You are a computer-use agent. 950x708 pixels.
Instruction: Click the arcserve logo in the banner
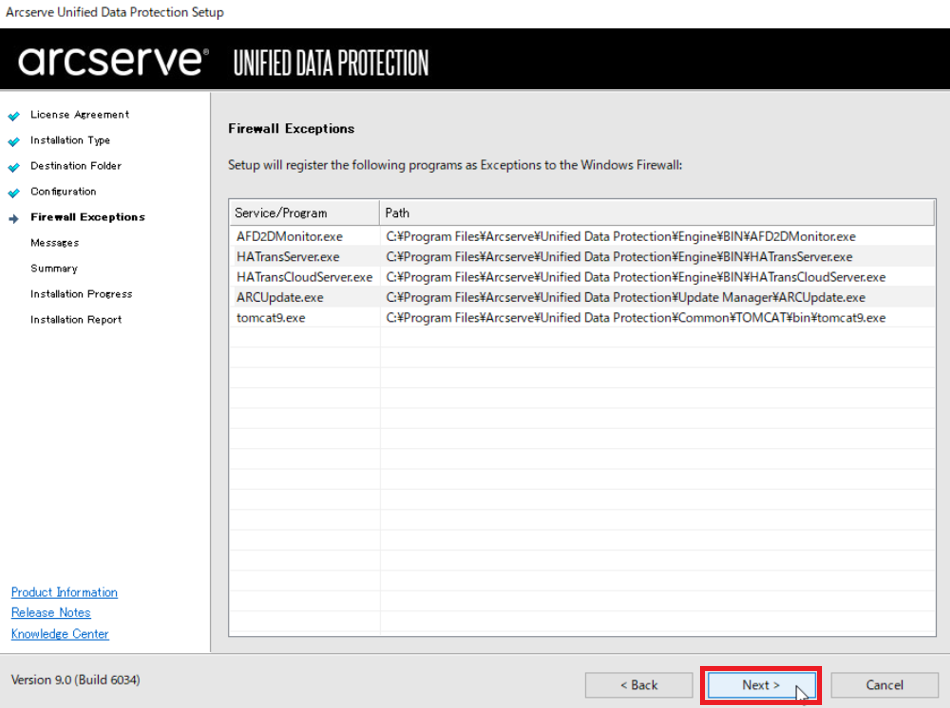click(x=113, y=61)
